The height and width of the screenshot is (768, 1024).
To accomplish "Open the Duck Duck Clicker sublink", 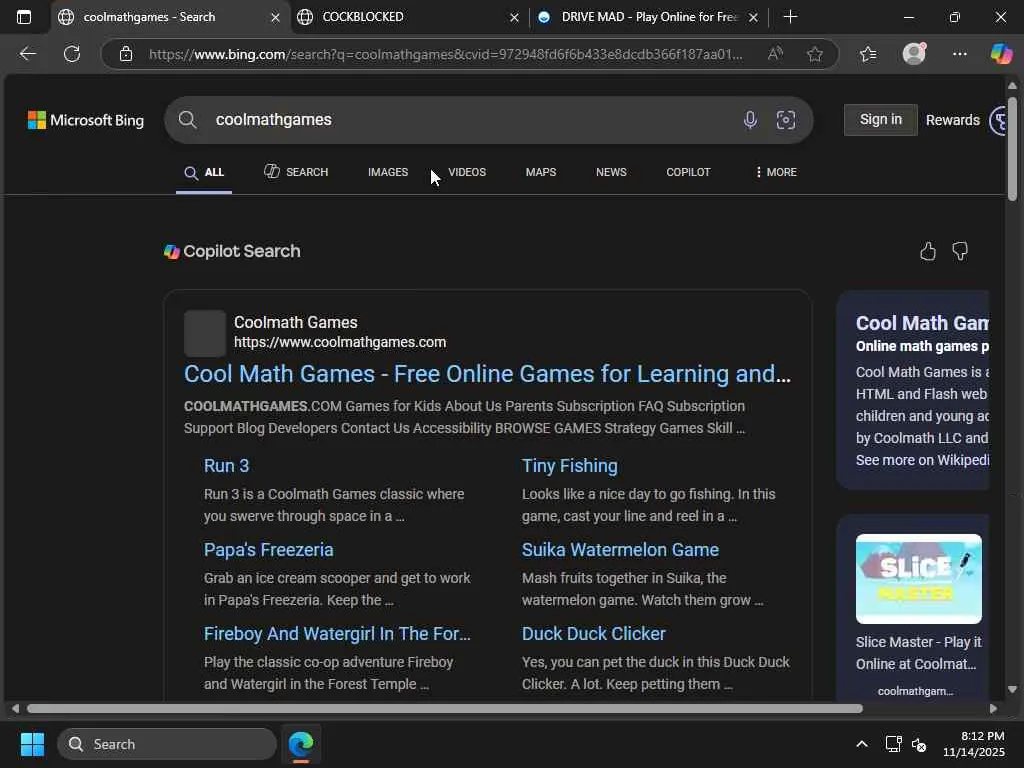I will (594, 634).
